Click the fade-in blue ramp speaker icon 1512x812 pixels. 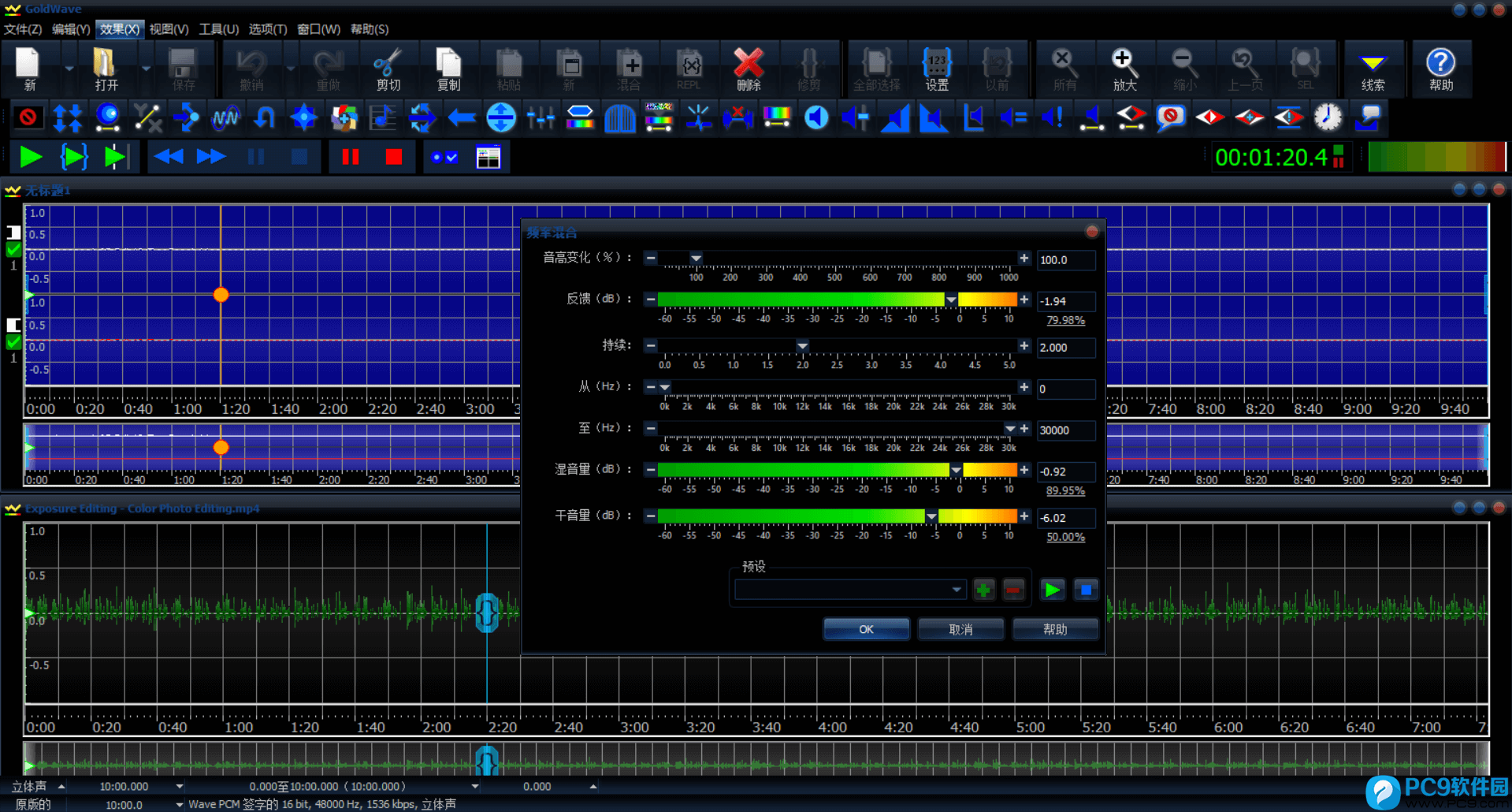click(895, 118)
